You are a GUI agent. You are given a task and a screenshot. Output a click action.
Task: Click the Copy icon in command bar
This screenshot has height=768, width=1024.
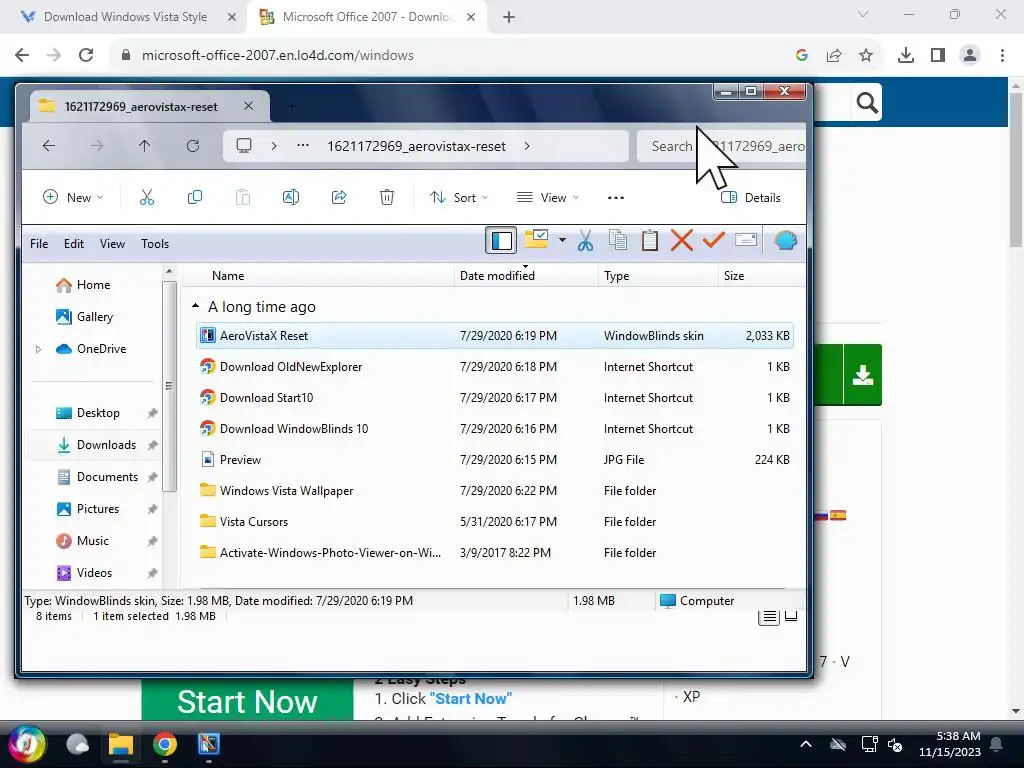point(195,197)
